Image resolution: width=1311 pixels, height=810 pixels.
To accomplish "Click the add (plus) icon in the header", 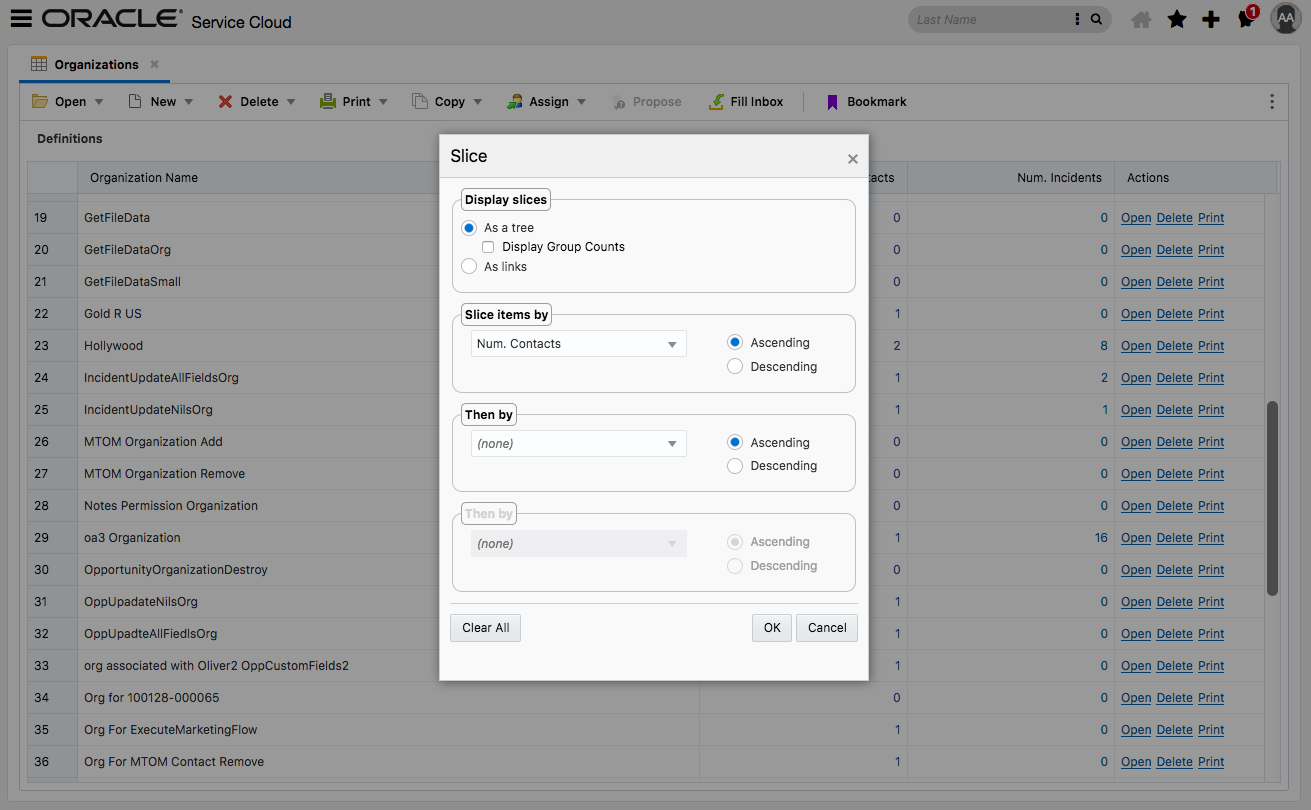I will click(1211, 18).
